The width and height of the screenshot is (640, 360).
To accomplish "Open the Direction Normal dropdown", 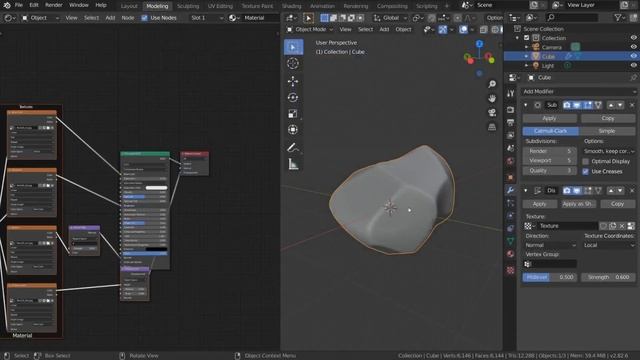I will tap(550, 245).
